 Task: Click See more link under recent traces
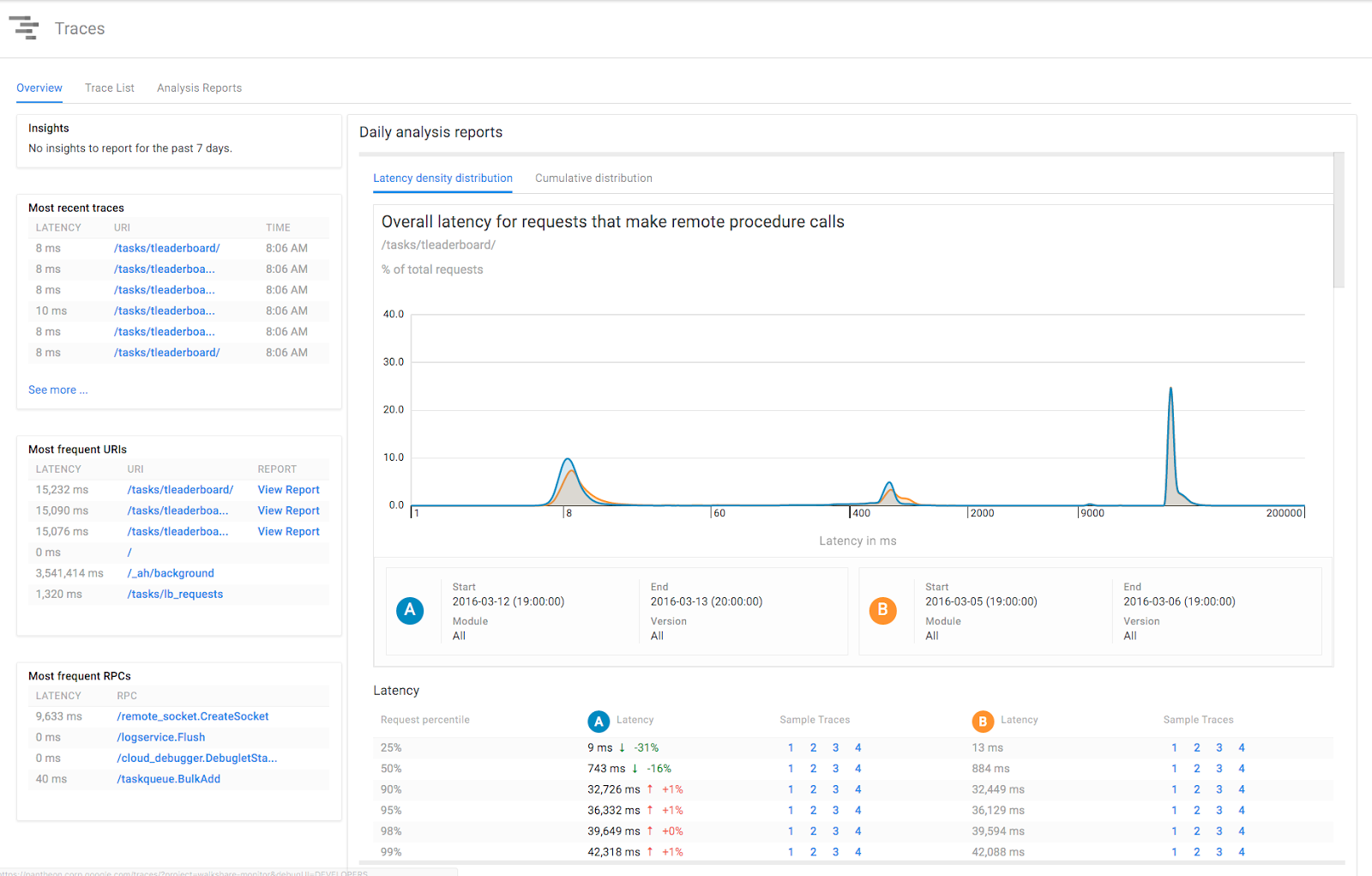(x=57, y=390)
